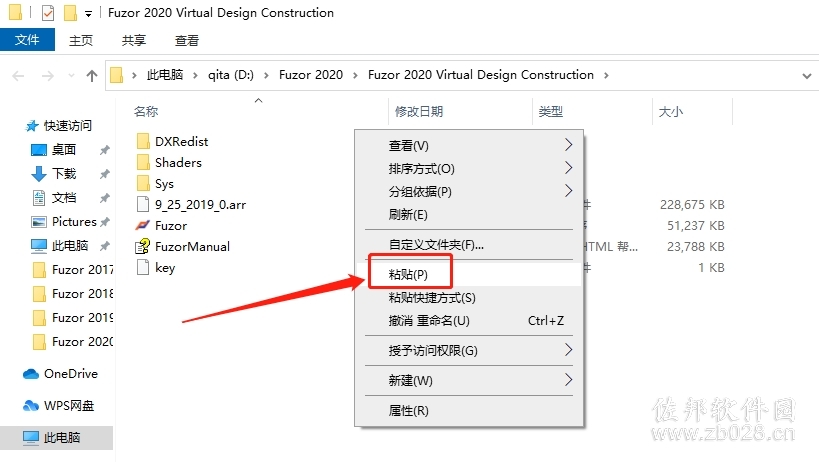Expand address bar history dropdown
The image size is (819, 462).
click(x=806, y=76)
